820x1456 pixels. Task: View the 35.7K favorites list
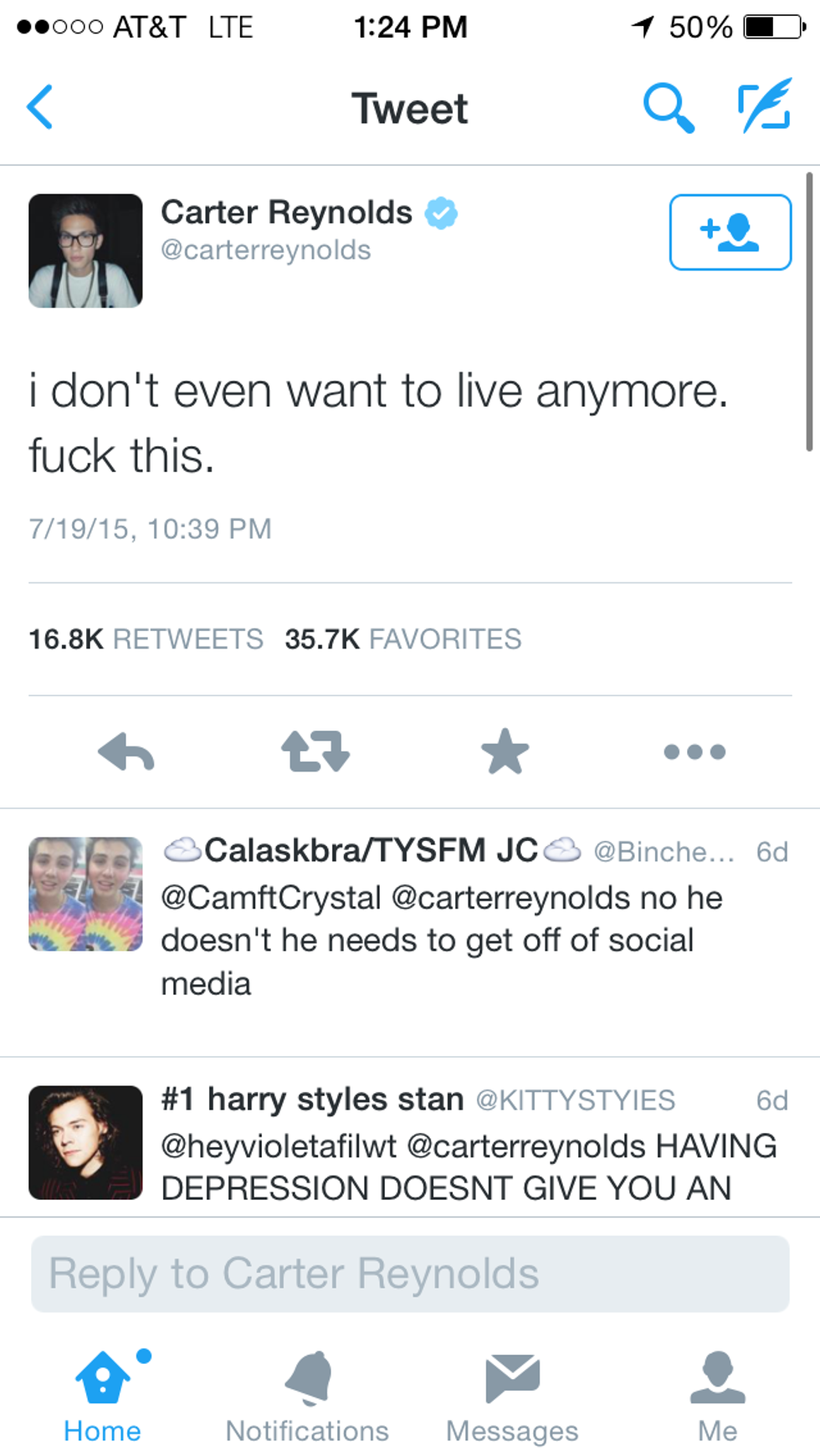(402, 639)
